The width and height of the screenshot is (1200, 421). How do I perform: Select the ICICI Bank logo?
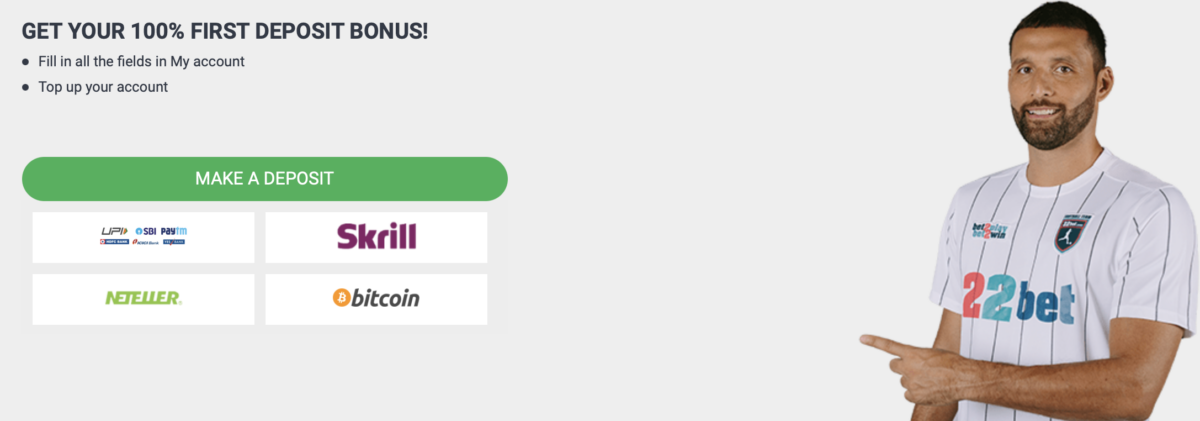[146, 242]
